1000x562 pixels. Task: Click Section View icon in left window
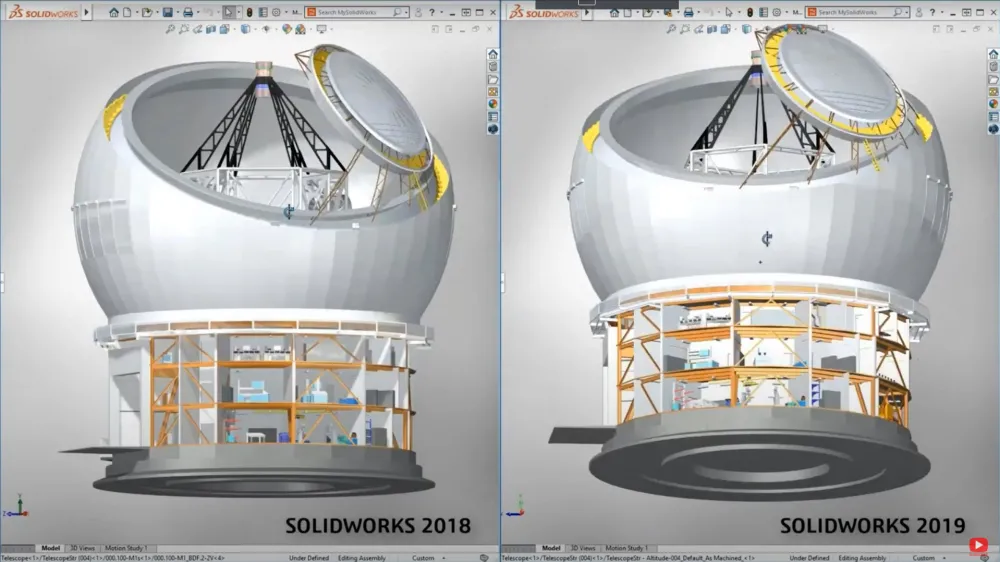pos(210,29)
